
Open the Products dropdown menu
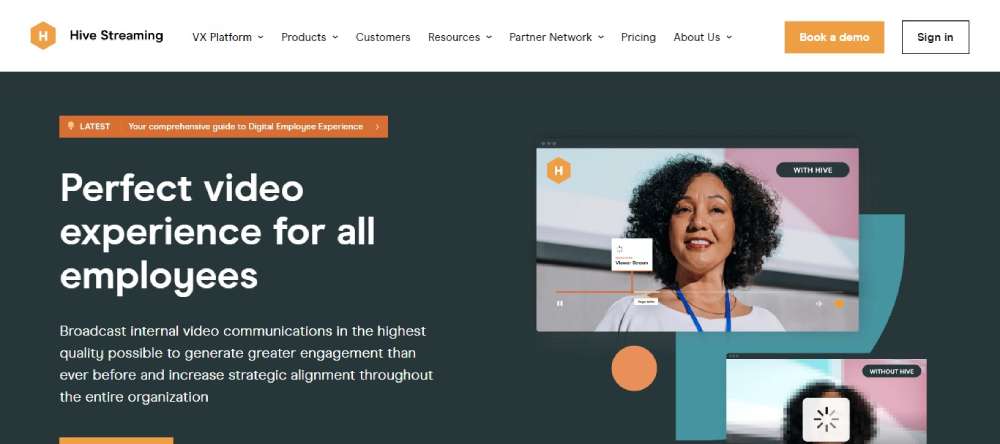pyautogui.click(x=309, y=37)
